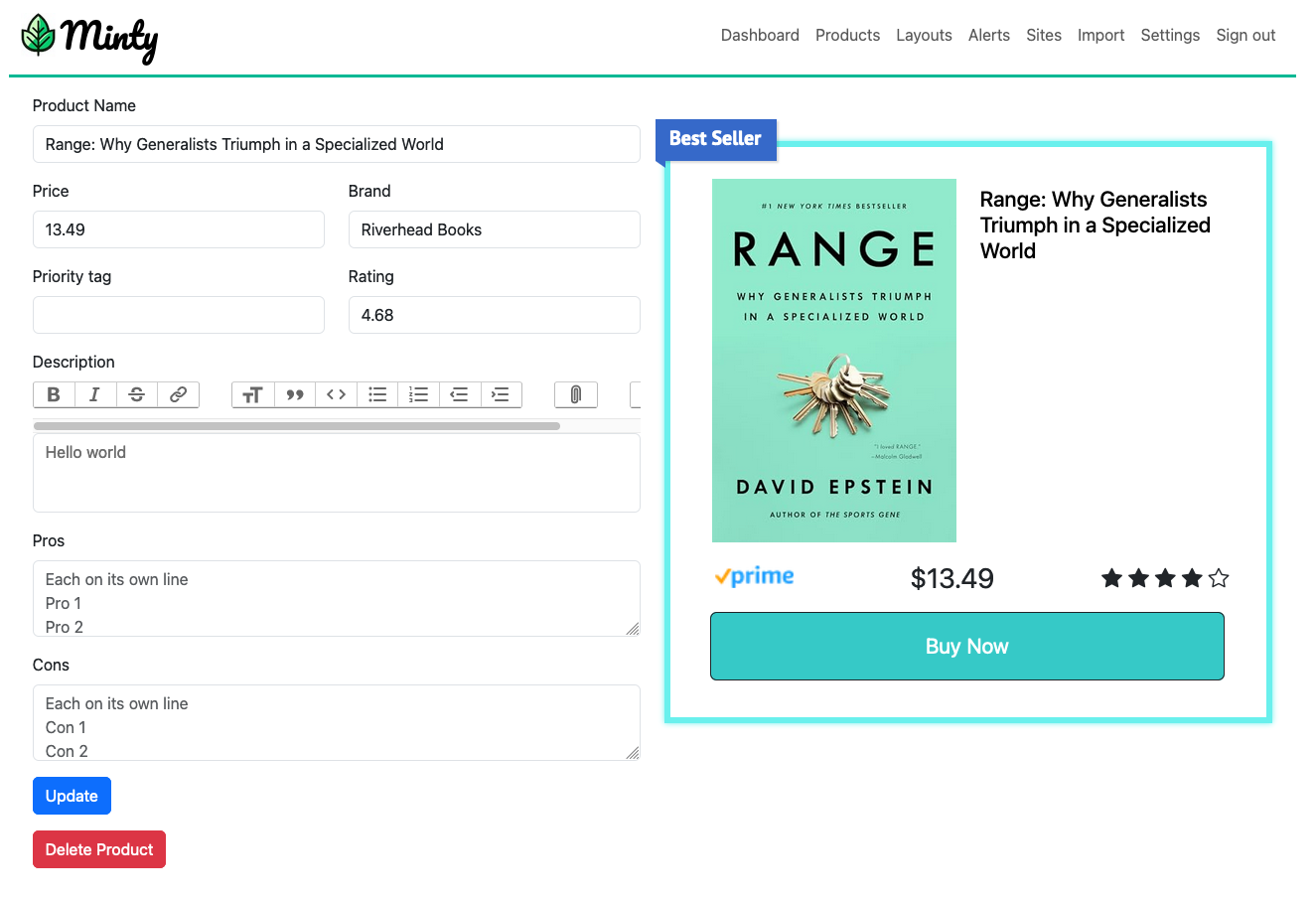
Task: Click the Best Seller ribbon
Action: coord(716,139)
